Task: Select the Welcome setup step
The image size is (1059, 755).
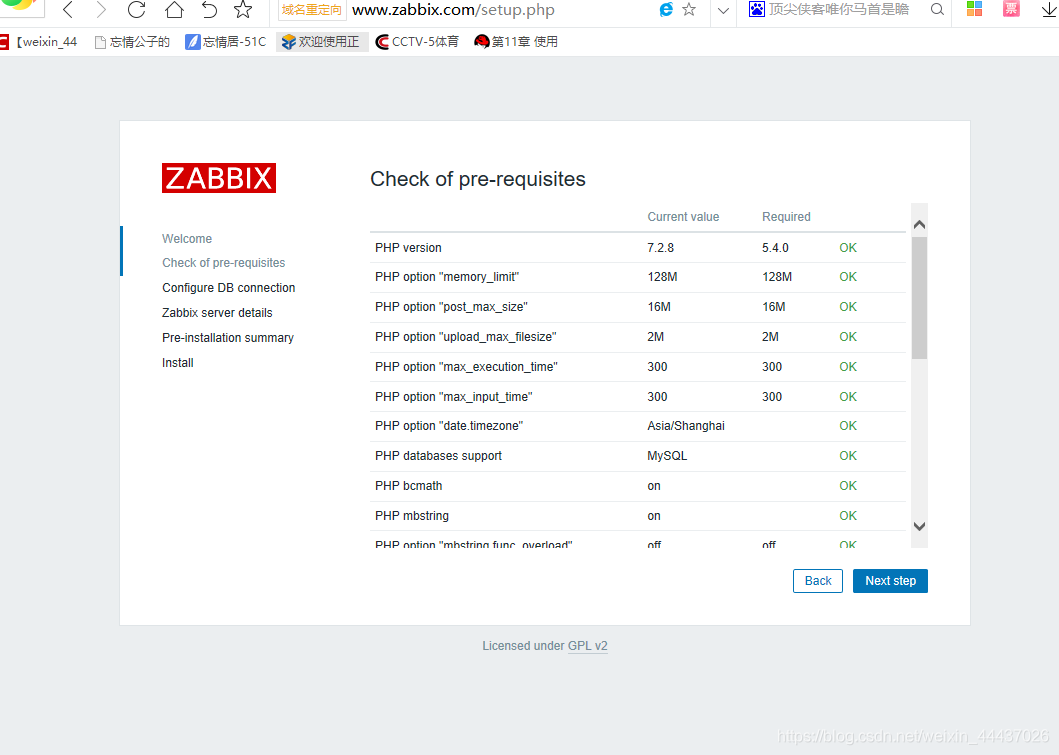Action: pyautogui.click(x=187, y=238)
